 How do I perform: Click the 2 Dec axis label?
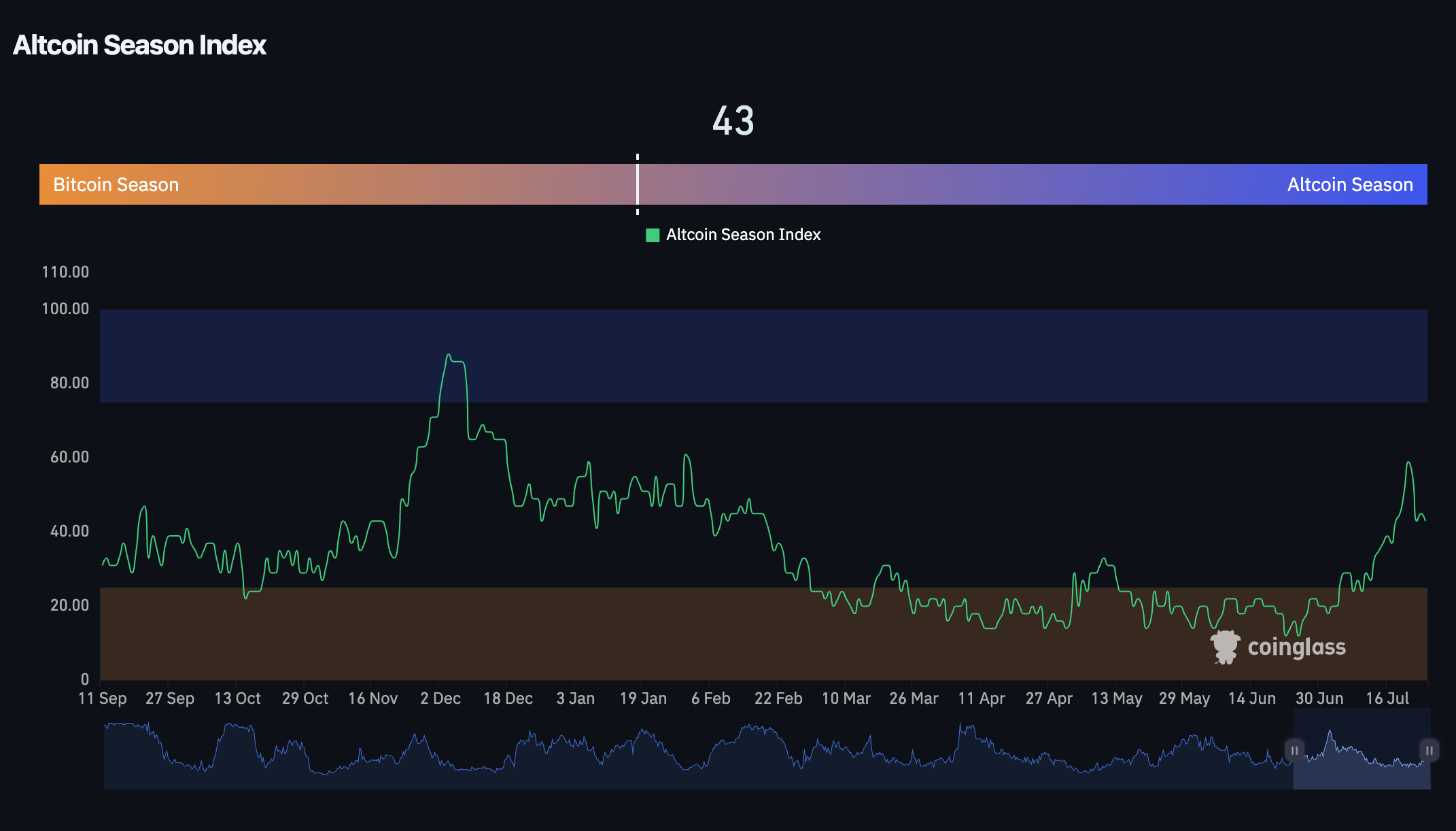(440, 698)
